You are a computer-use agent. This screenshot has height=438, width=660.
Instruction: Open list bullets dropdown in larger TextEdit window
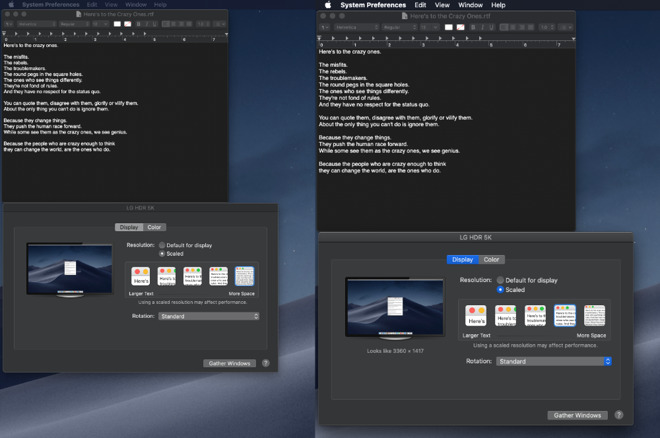coord(565,27)
